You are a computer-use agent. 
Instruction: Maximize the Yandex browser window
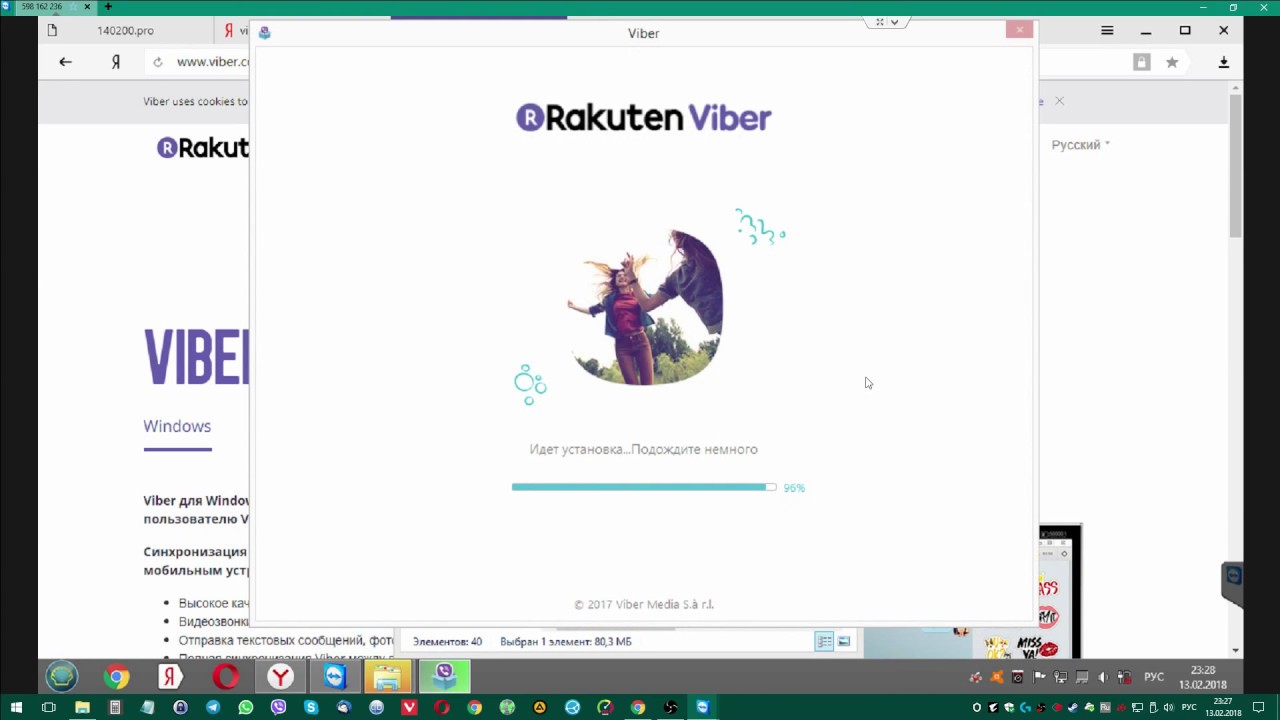tap(1185, 31)
